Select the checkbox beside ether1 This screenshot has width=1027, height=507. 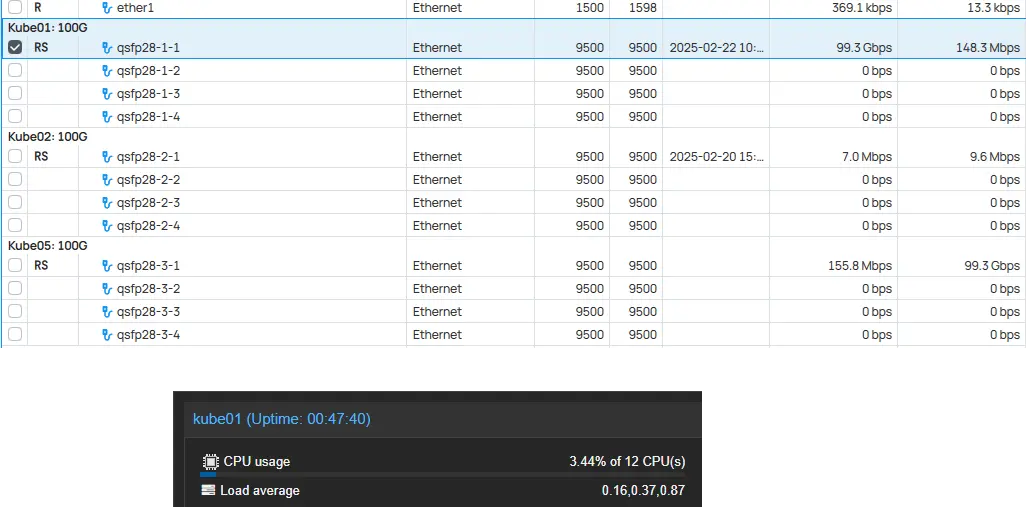coord(15,7)
